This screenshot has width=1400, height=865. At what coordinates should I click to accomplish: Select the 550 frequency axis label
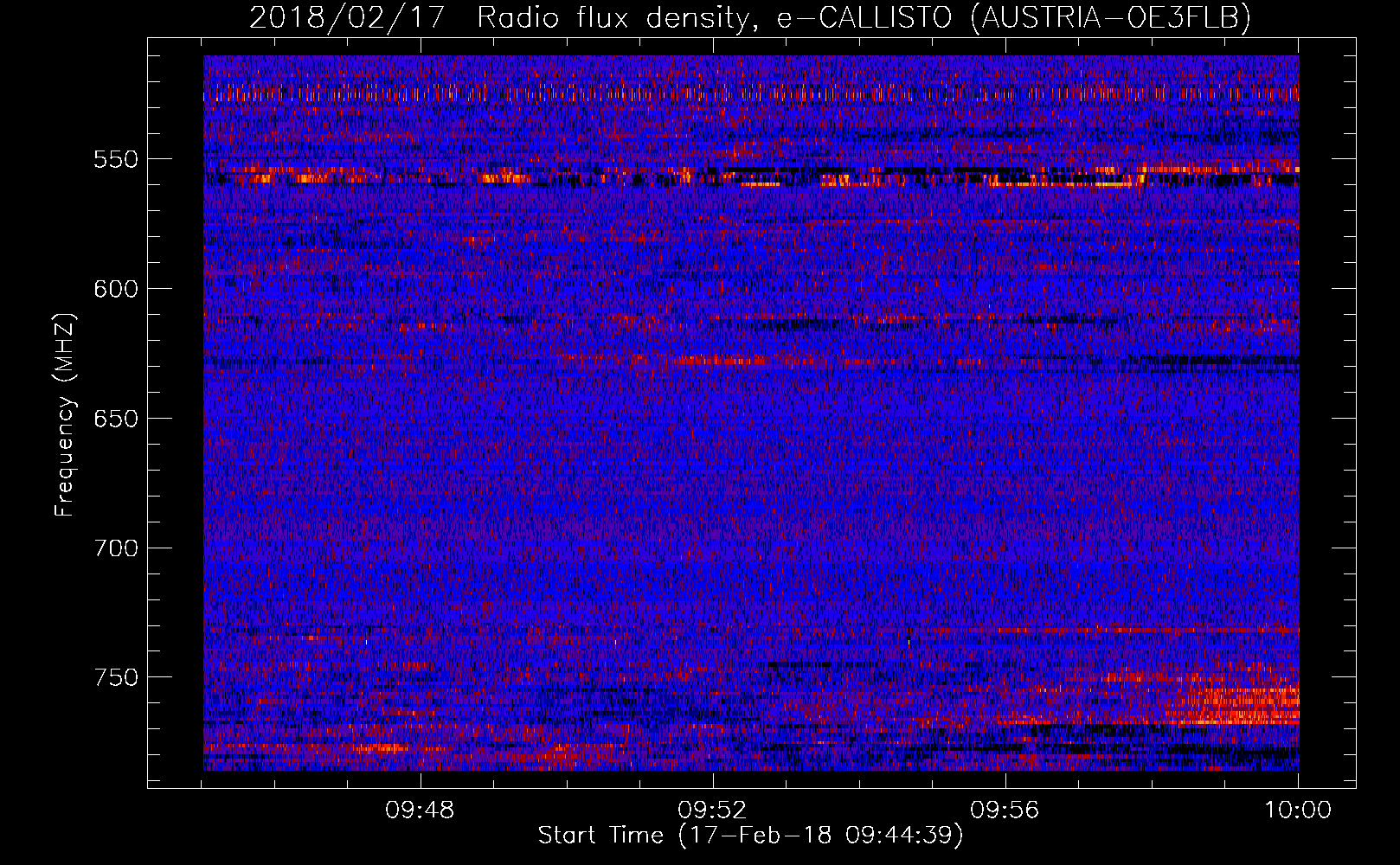[x=116, y=159]
